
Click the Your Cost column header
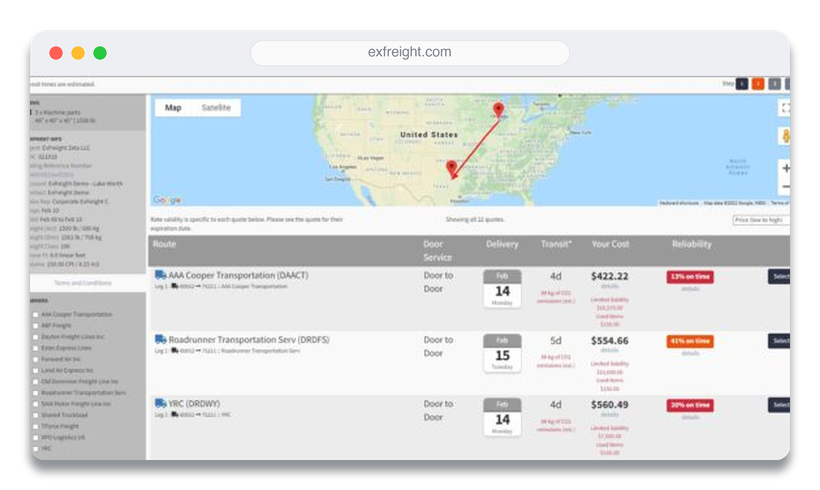[610, 244]
